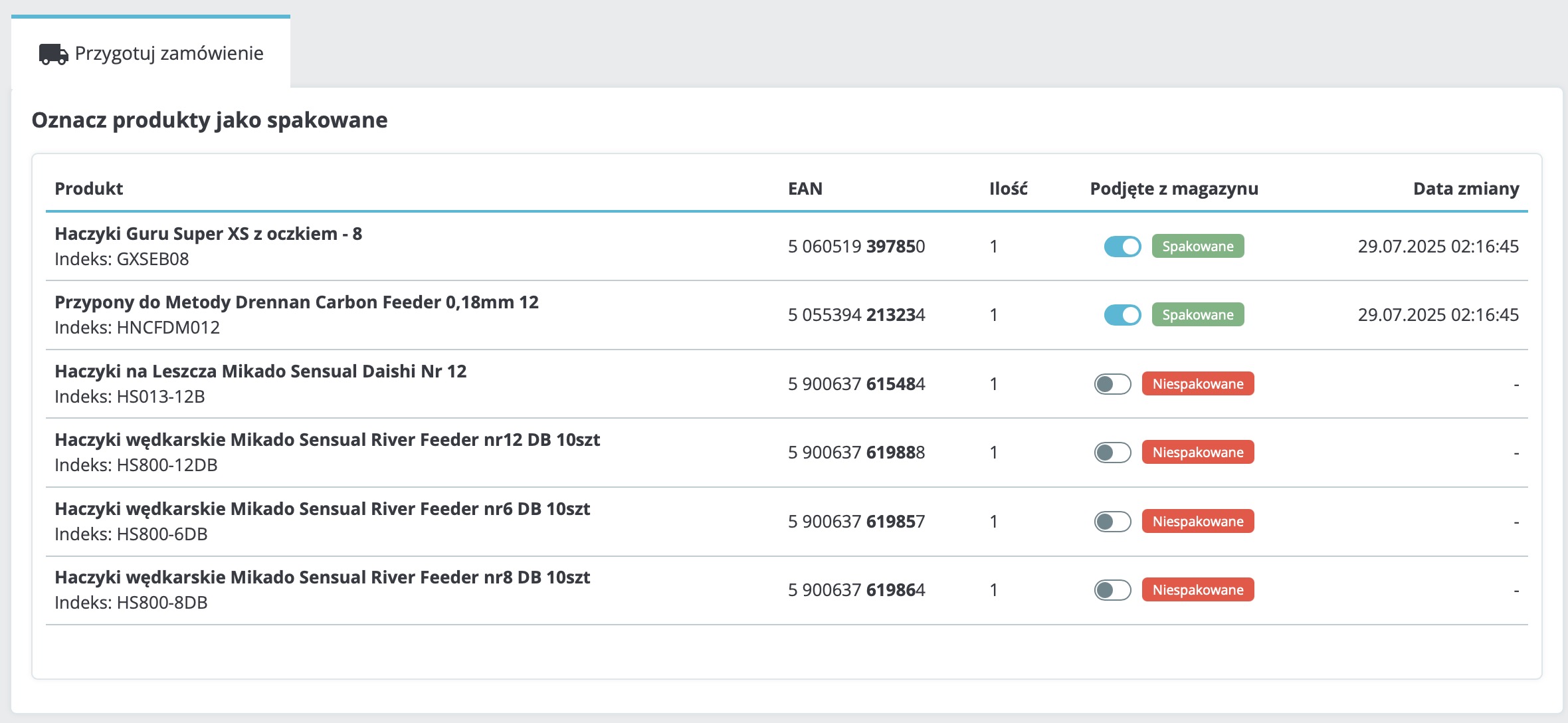Image resolution: width=1568 pixels, height=723 pixels.
Task: Click Niespakowane badge for HS800-12DB row
Action: [x=1198, y=453]
